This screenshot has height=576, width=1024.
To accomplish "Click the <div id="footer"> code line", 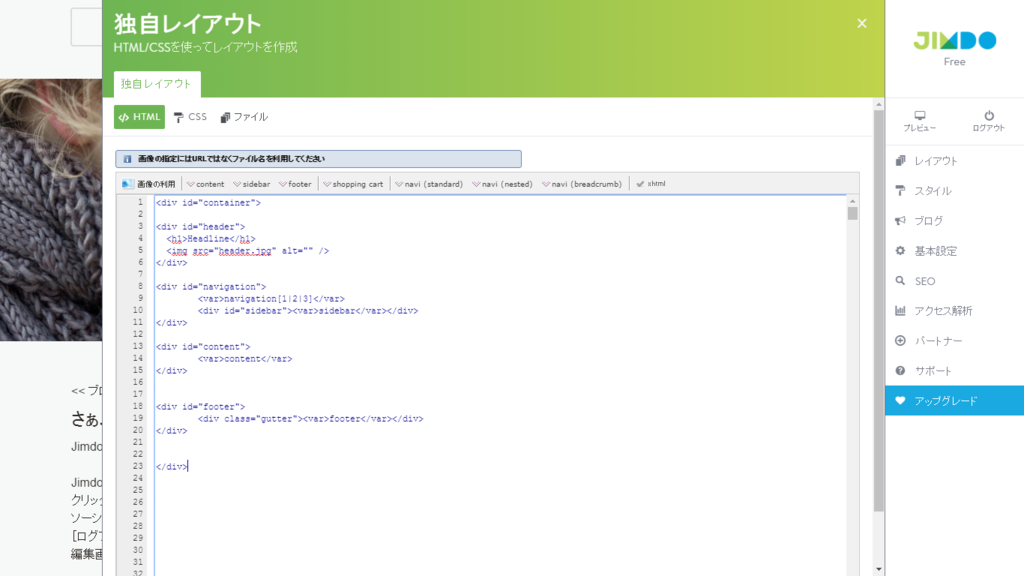I will 200,407.
